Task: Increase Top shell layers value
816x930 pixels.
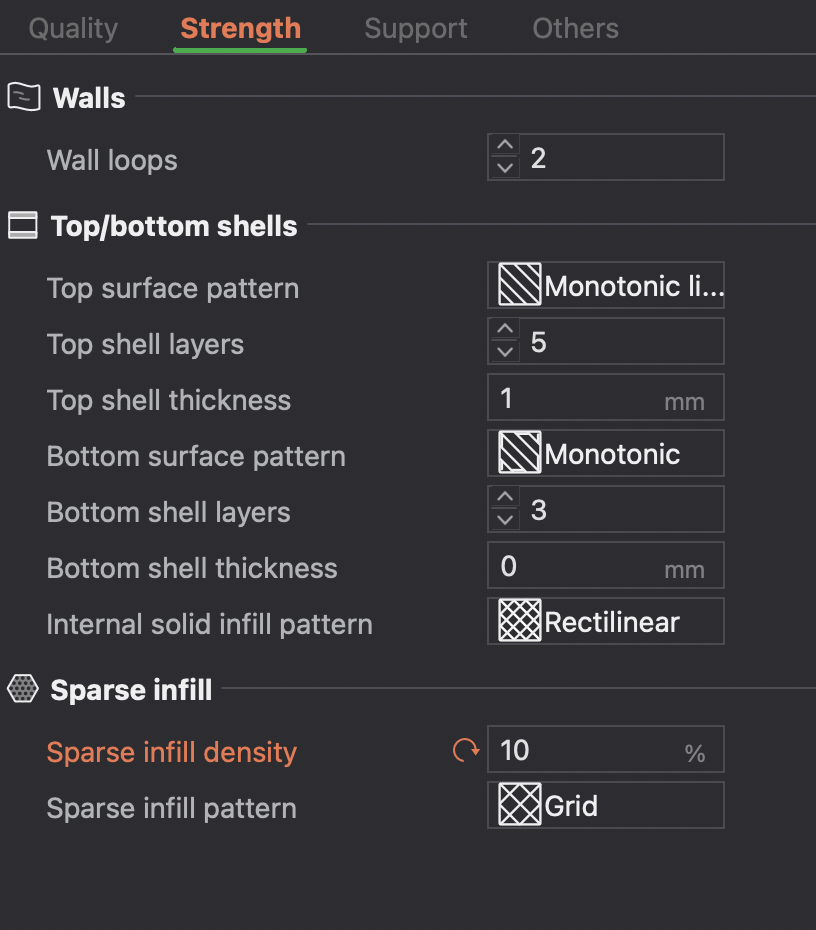Action: [506, 330]
